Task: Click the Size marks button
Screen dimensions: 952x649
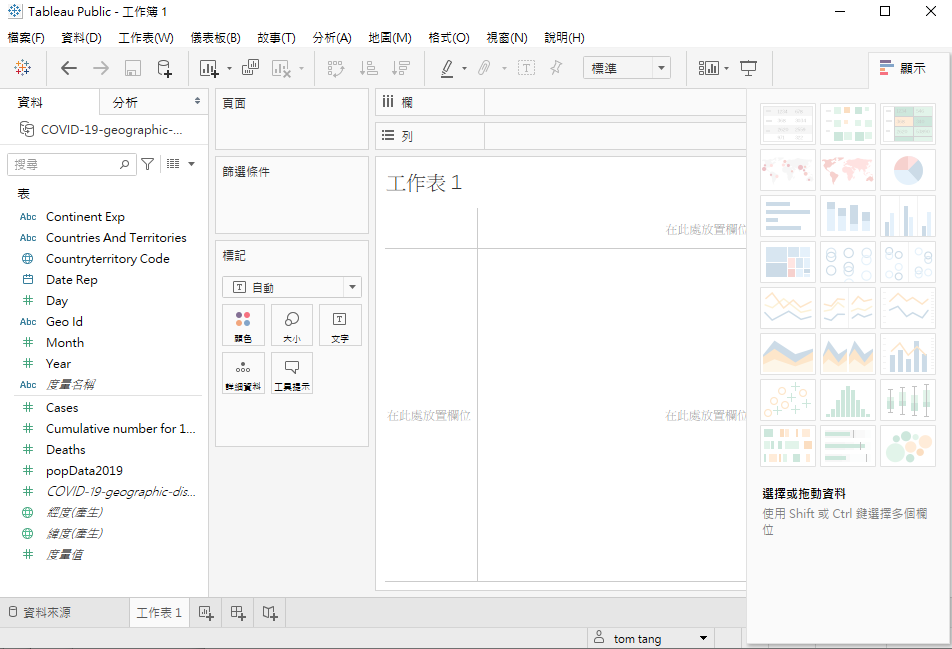Action: pyautogui.click(x=292, y=325)
